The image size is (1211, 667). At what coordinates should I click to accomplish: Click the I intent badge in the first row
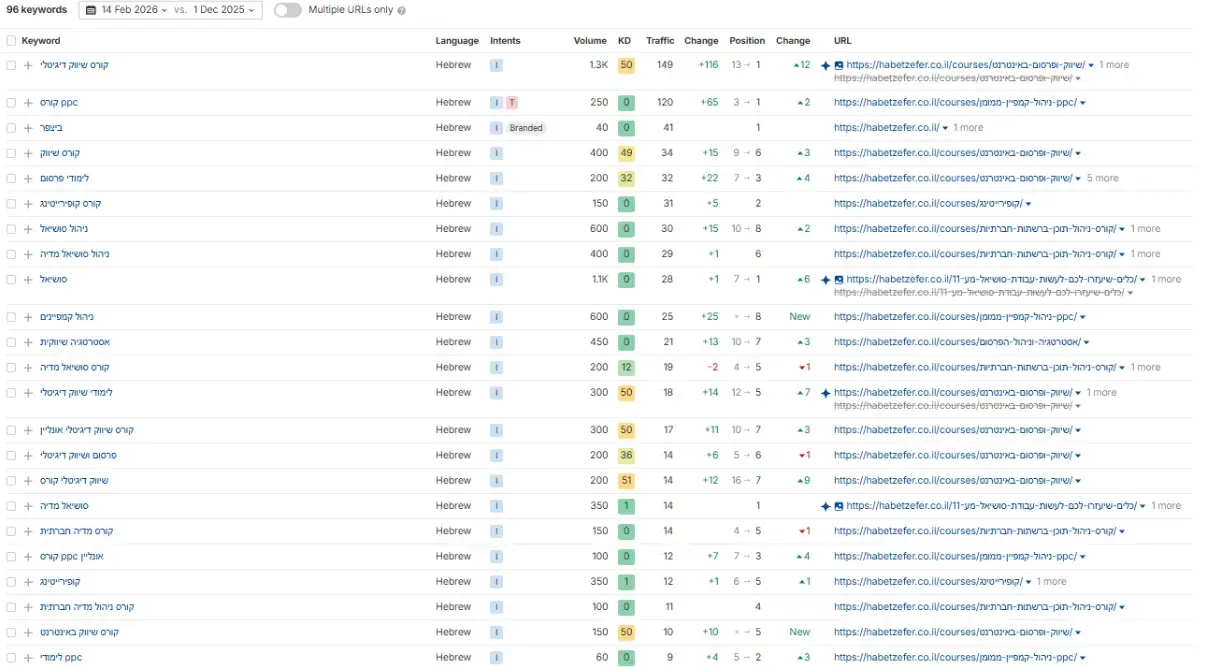496,65
